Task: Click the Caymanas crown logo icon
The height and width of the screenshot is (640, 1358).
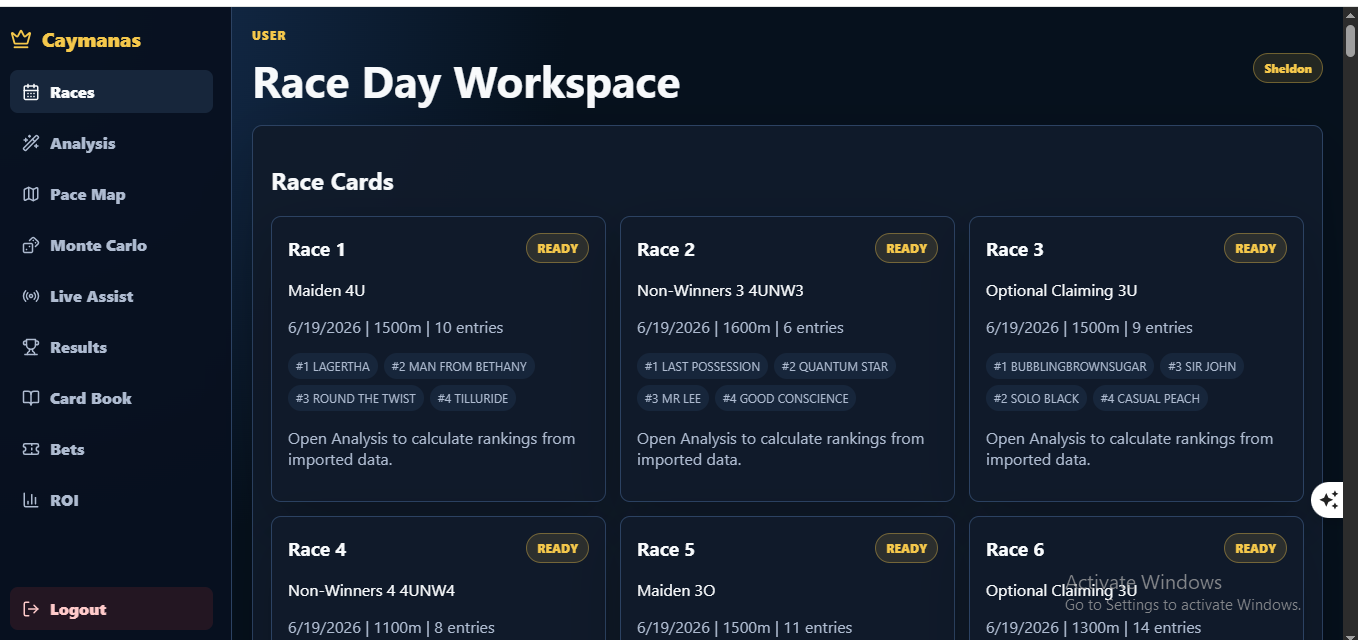Action: pyautogui.click(x=21, y=40)
